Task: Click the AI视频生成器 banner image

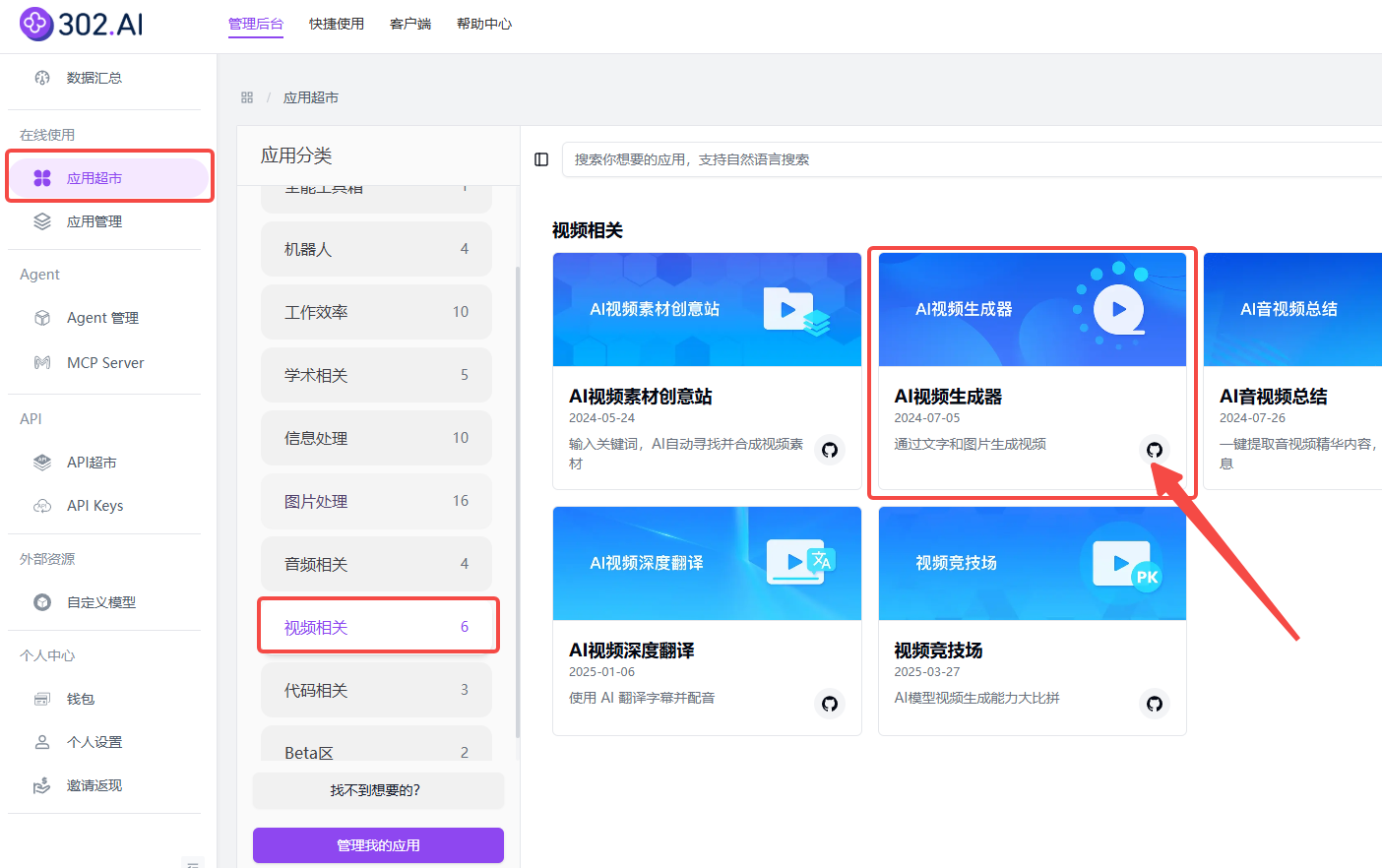Action: [x=1033, y=309]
